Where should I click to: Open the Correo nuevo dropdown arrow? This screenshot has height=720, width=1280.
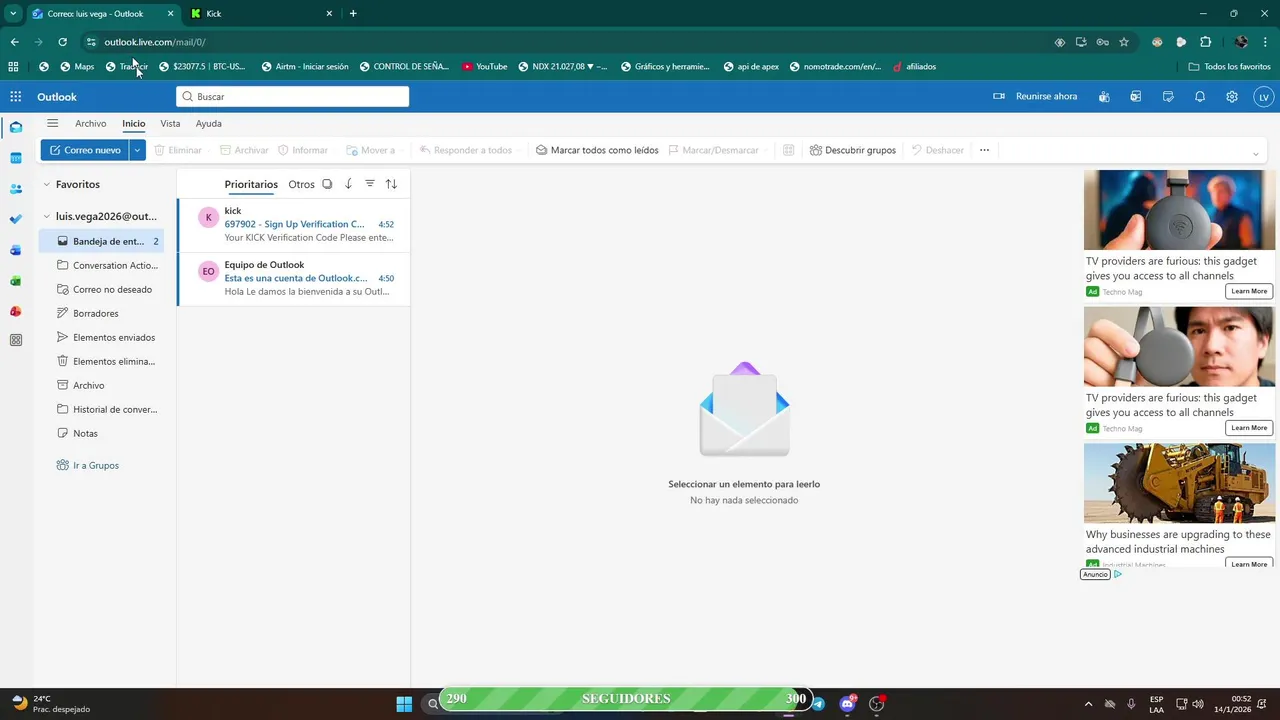click(x=137, y=150)
